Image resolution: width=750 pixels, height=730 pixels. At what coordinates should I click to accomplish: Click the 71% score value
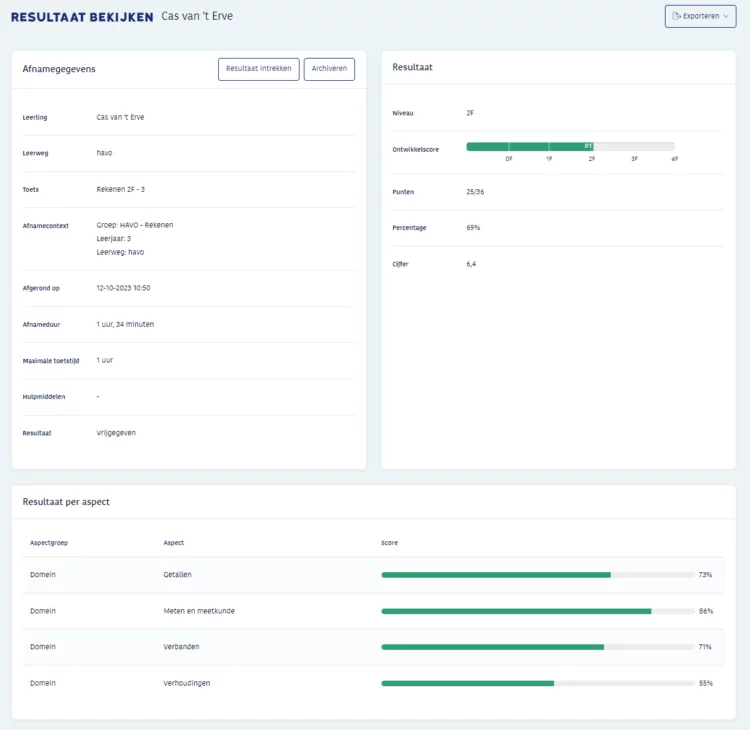705,647
